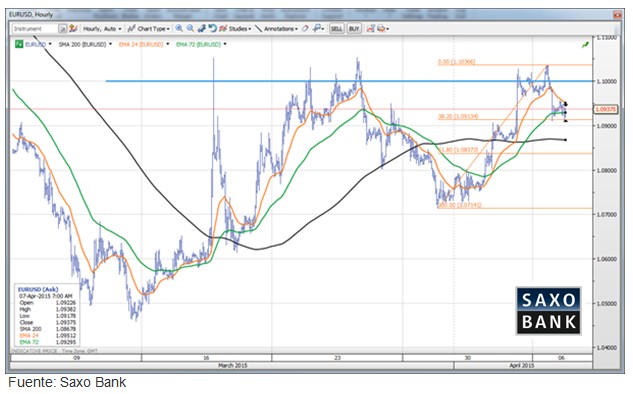633x394 pixels.
Task: Click the EURUSD (Ask) info box title
Action: [38, 289]
